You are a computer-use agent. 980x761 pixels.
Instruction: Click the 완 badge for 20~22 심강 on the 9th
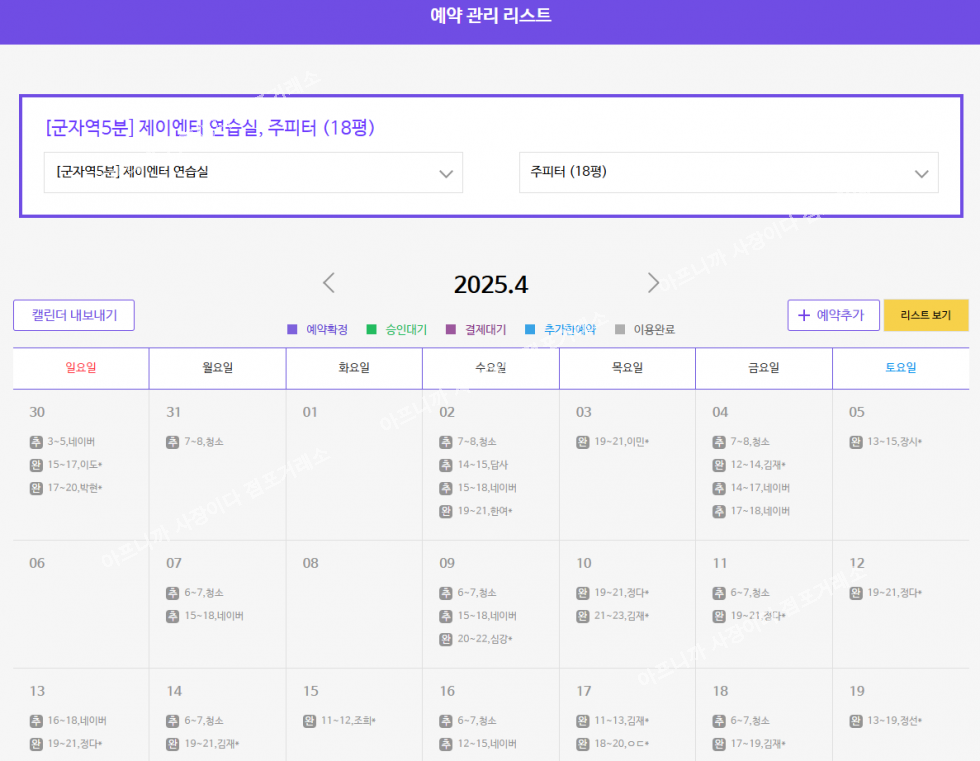[446, 639]
